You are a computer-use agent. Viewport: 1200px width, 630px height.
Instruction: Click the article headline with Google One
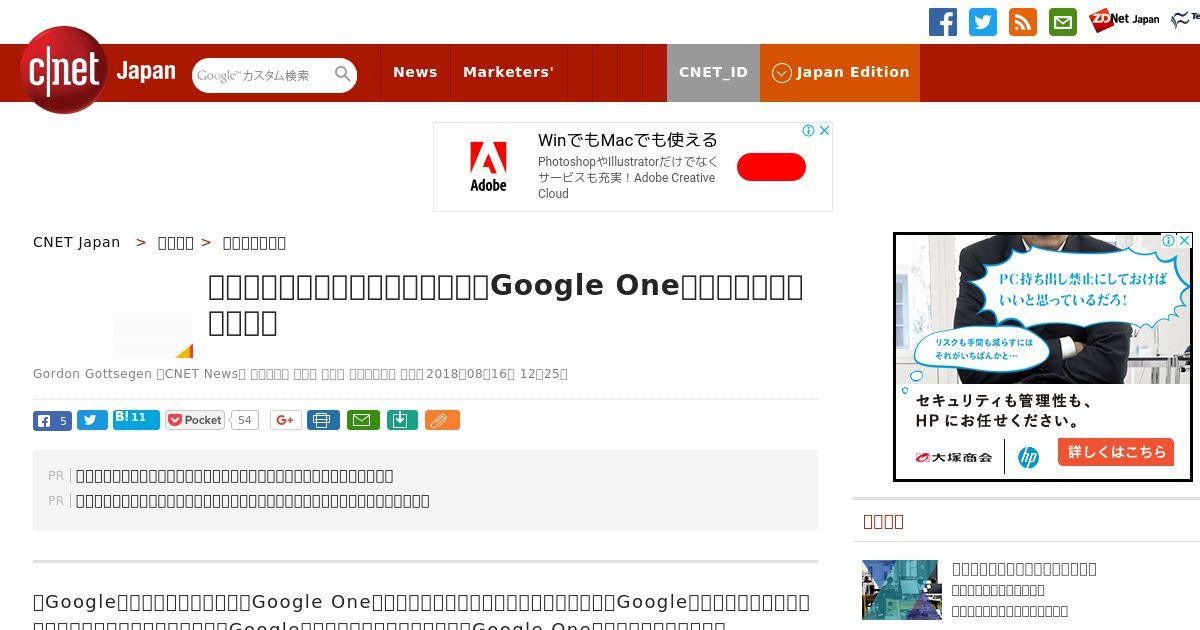tap(506, 304)
